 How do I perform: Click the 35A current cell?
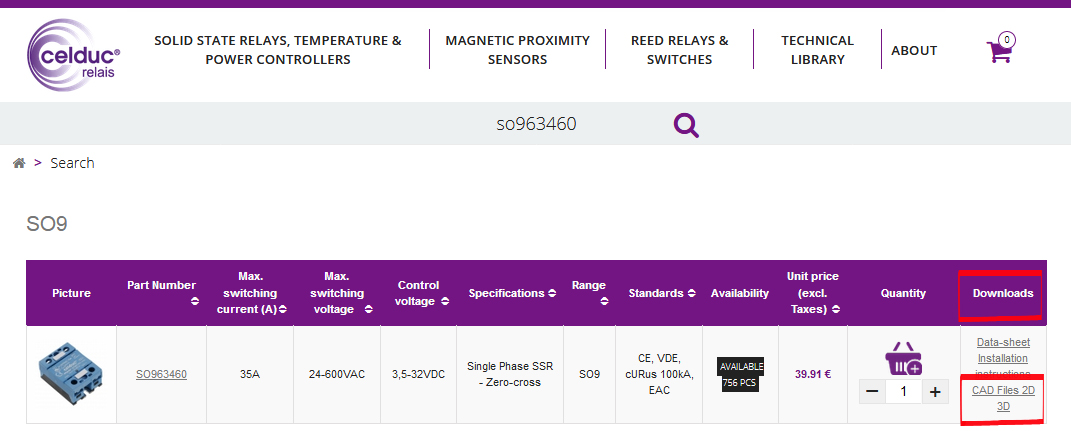[x=251, y=374]
